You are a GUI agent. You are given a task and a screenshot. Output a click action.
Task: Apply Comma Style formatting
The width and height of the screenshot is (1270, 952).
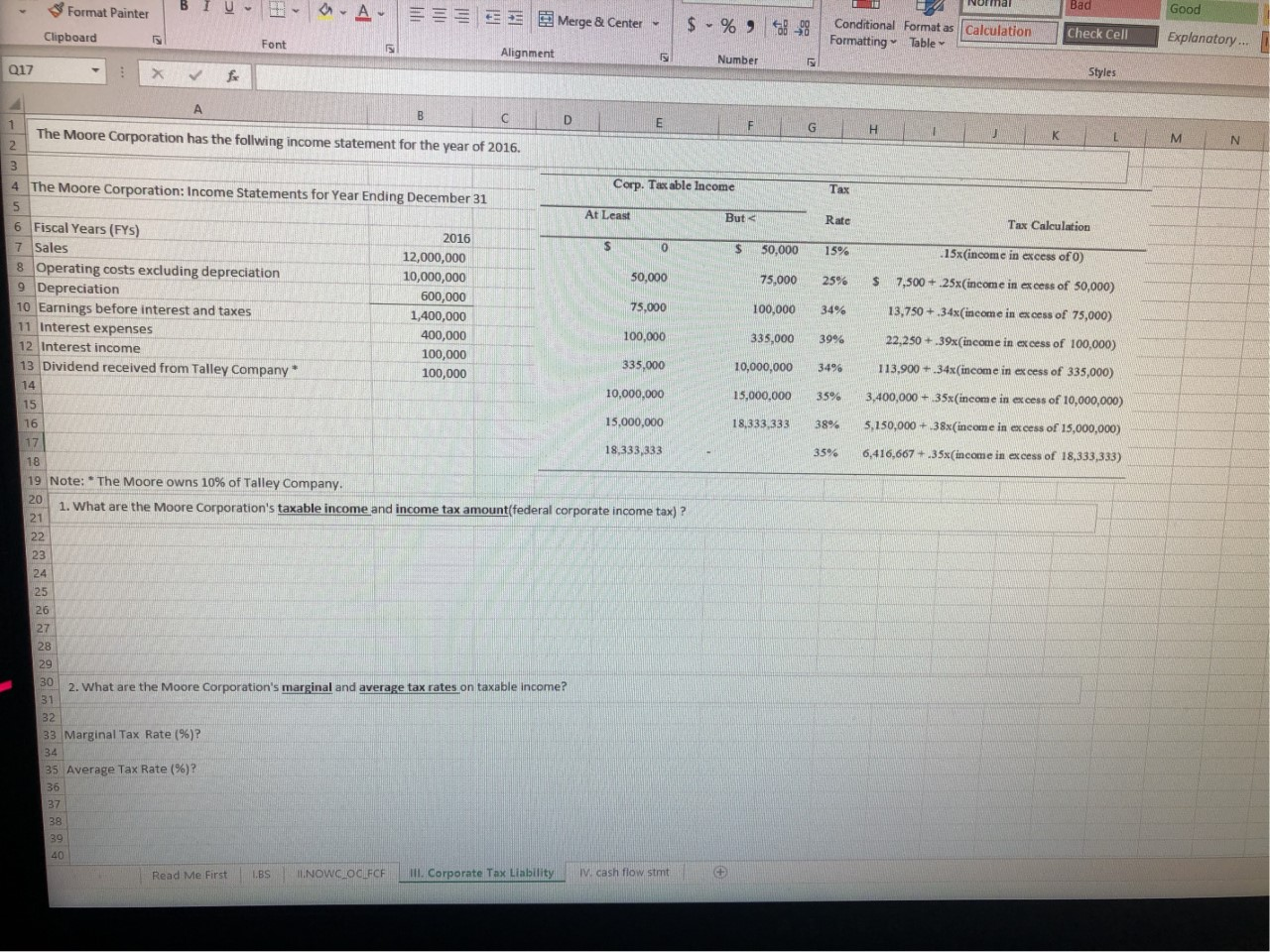pyautogui.click(x=751, y=27)
